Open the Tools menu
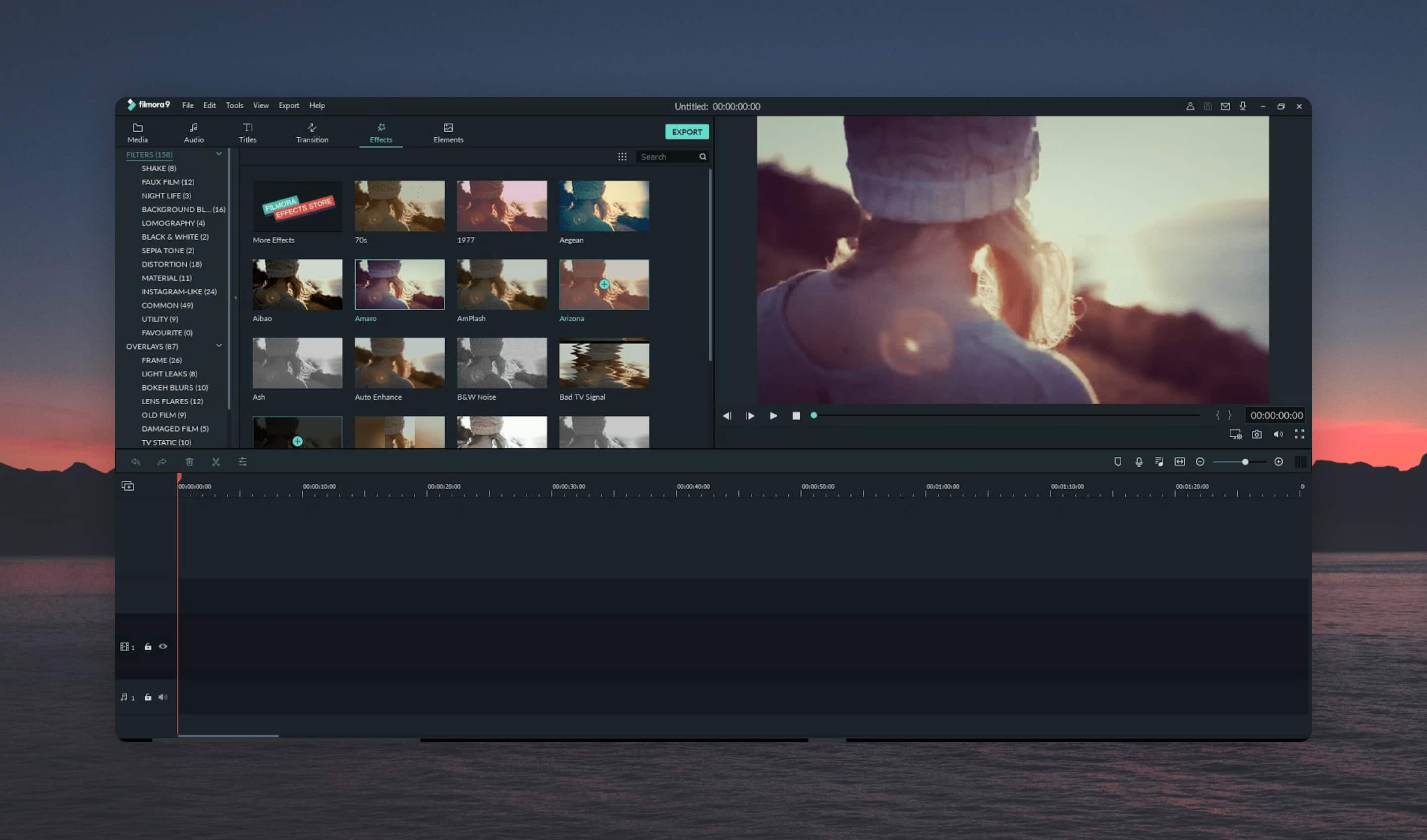Viewport: 1427px width, 840px height. coord(234,105)
